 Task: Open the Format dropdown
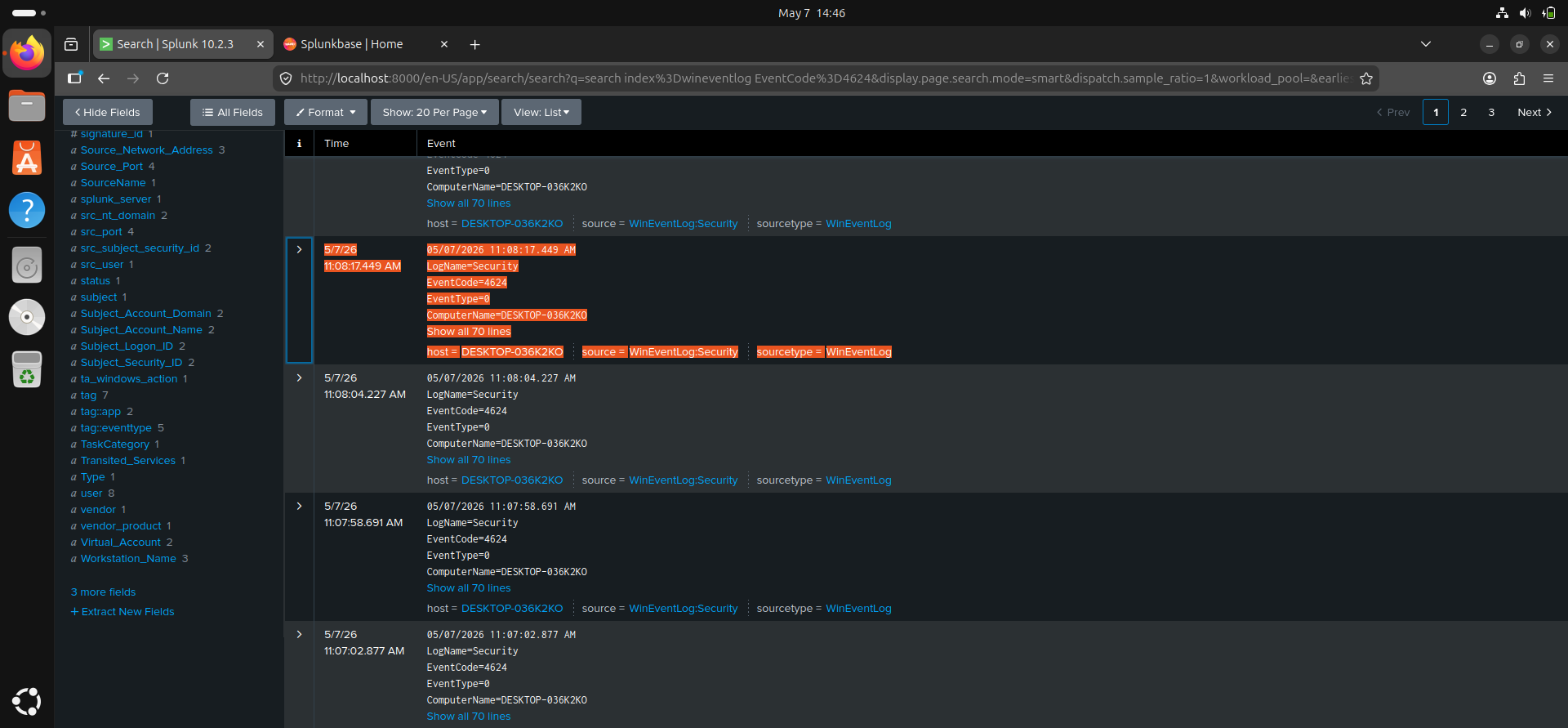point(326,112)
